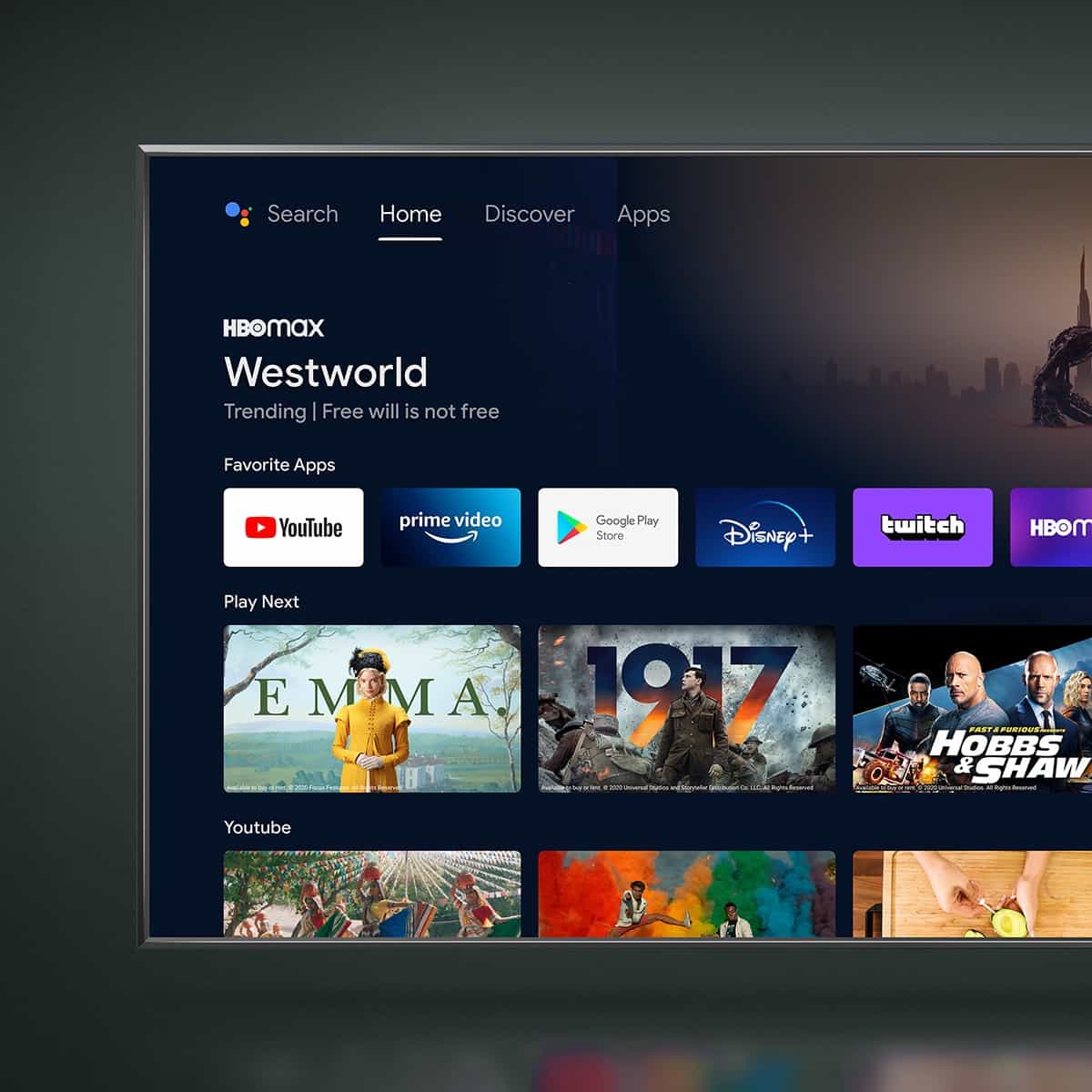
Task: Open the HBO Max app tile
Action: [1051, 528]
